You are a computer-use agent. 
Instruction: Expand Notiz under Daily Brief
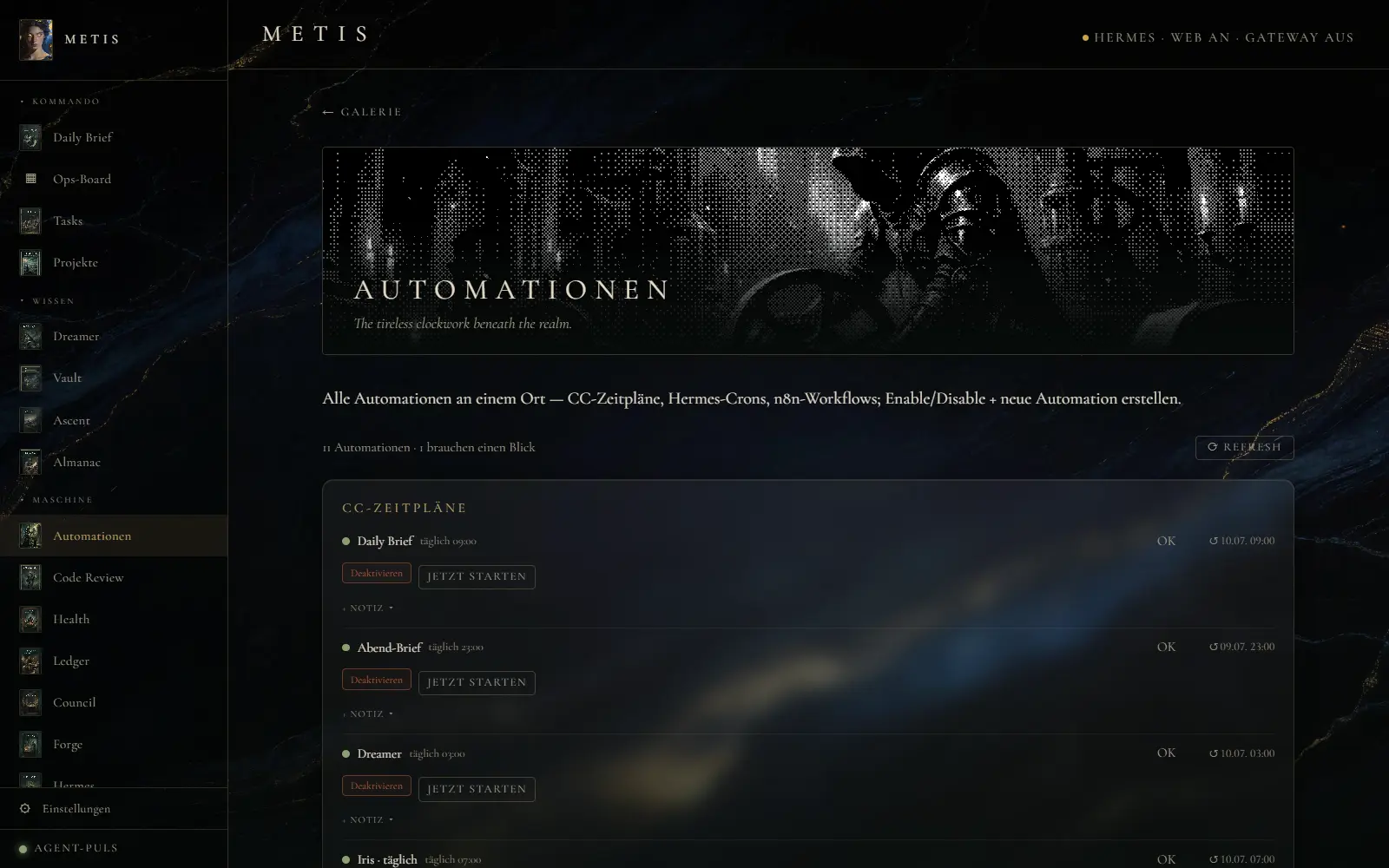(368, 608)
